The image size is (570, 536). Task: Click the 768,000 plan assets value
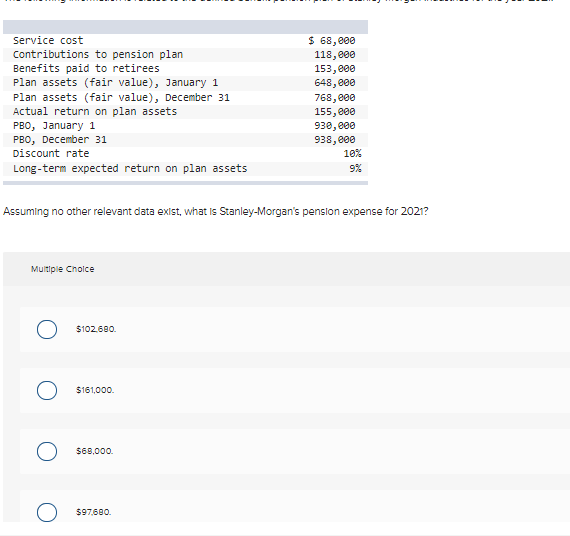pos(335,97)
